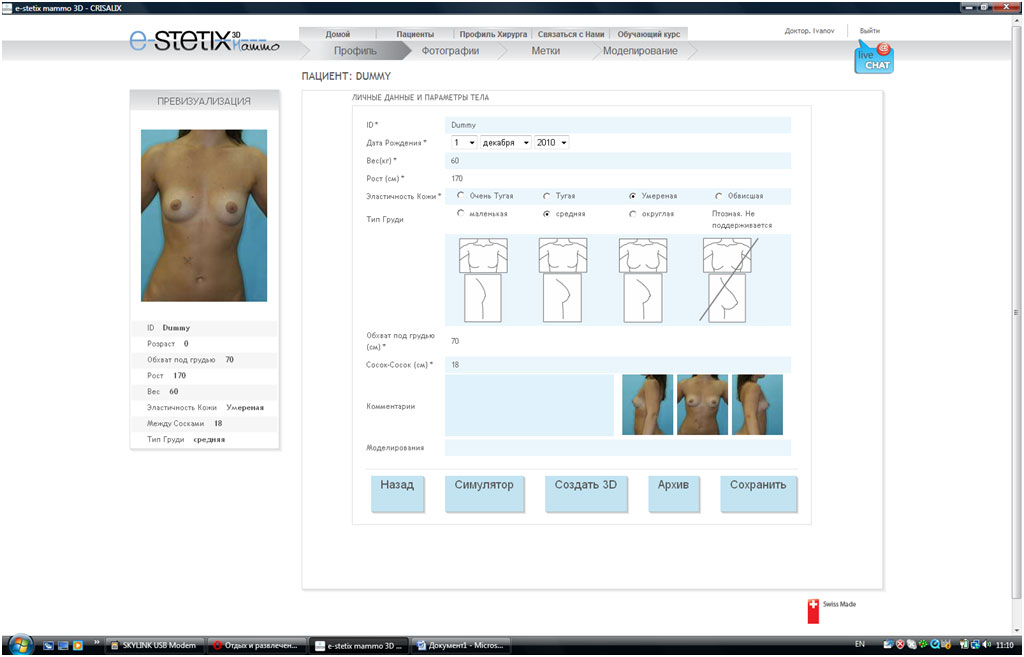
Task: Click the large preview photo
Action: 204,215
